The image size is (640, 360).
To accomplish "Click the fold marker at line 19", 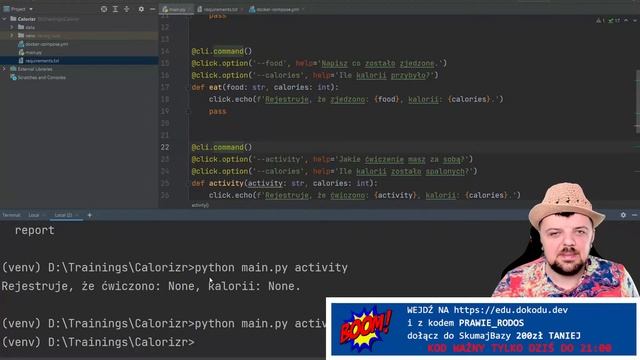I will [189, 111].
